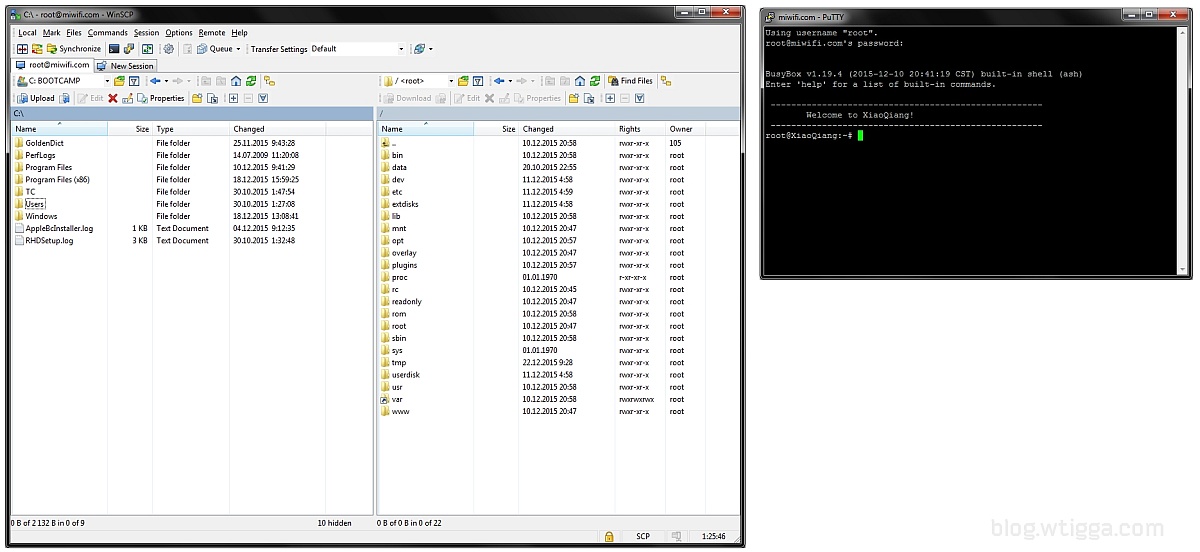Sort local panel by Name column header
Viewport: 1200px width, 552px height.
coord(59,129)
